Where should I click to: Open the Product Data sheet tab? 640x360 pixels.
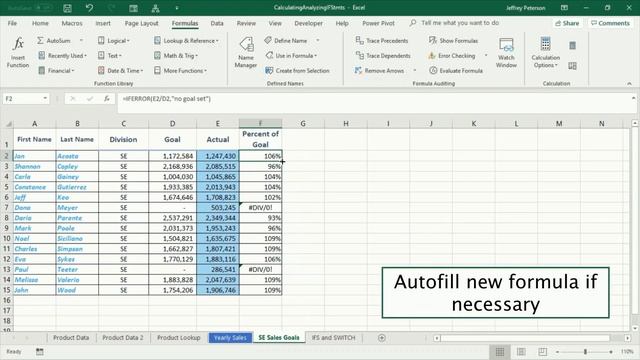click(x=71, y=338)
